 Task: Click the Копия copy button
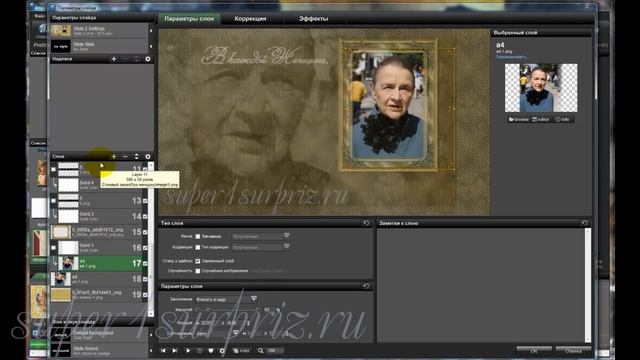point(242,351)
